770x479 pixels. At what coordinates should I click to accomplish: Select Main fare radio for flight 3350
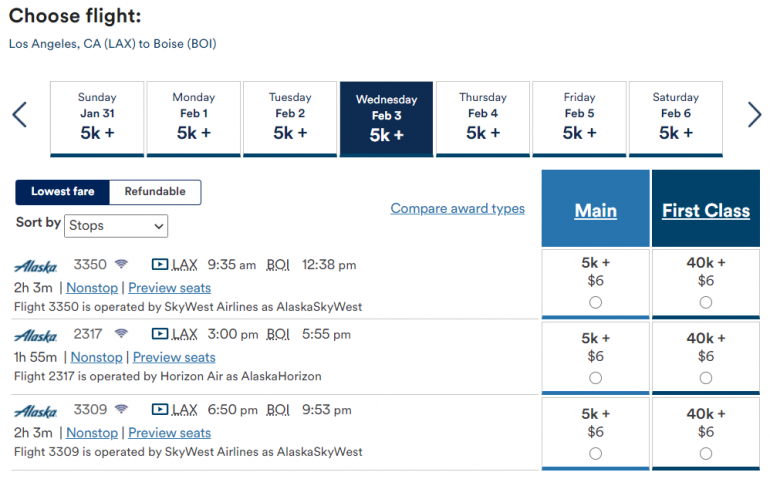[x=596, y=303]
